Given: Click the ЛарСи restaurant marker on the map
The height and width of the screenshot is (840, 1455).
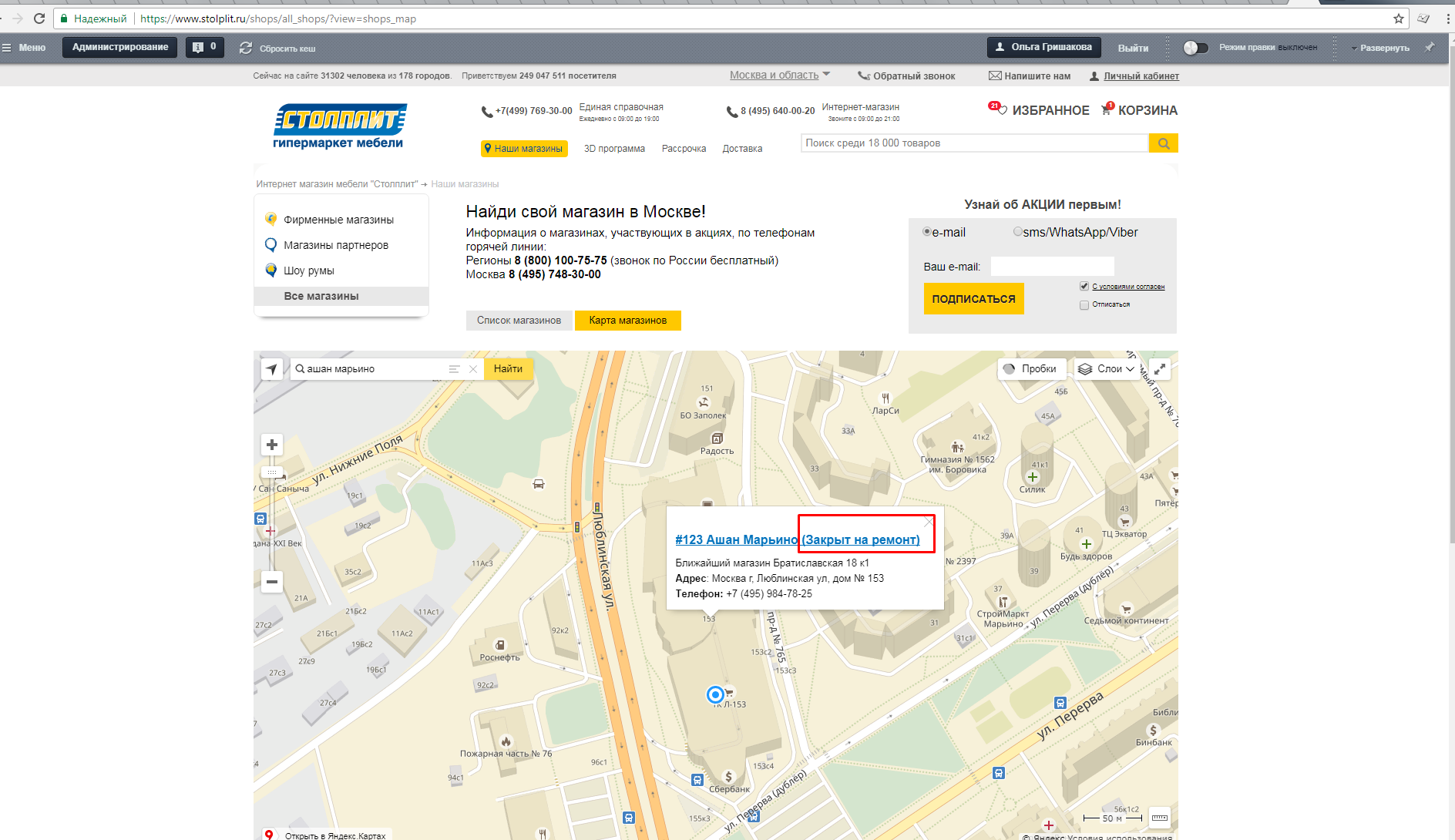Looking at the screenshot, I should [885, 399].
